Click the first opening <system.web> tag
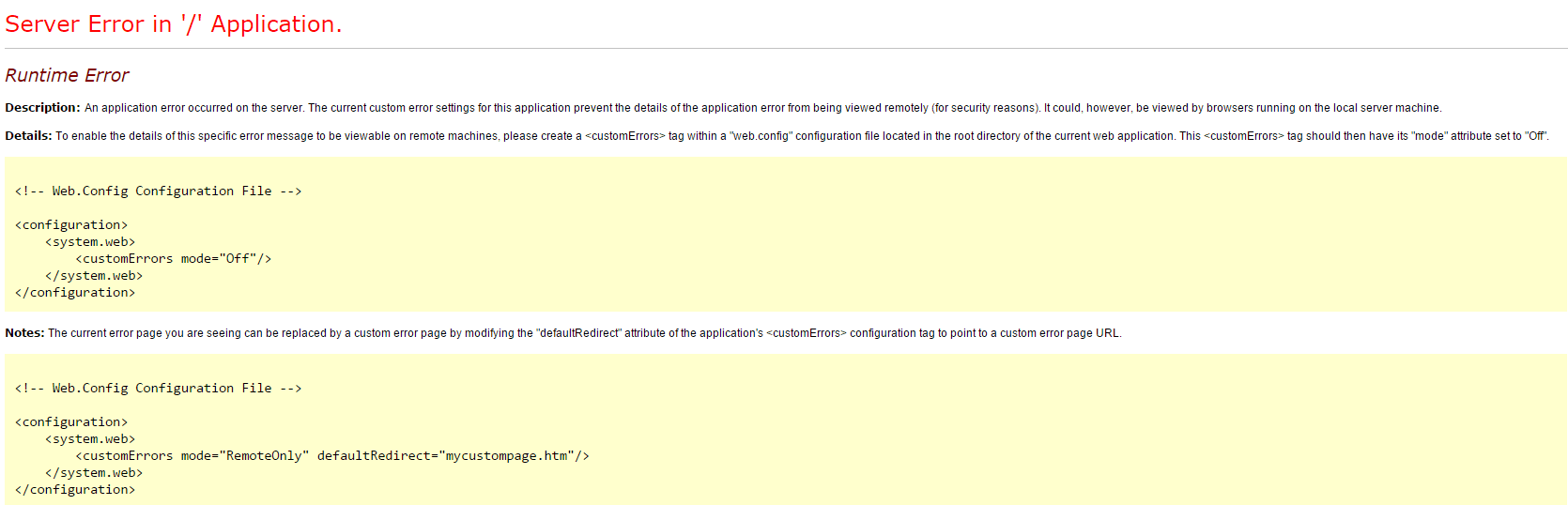 [90, 242]
